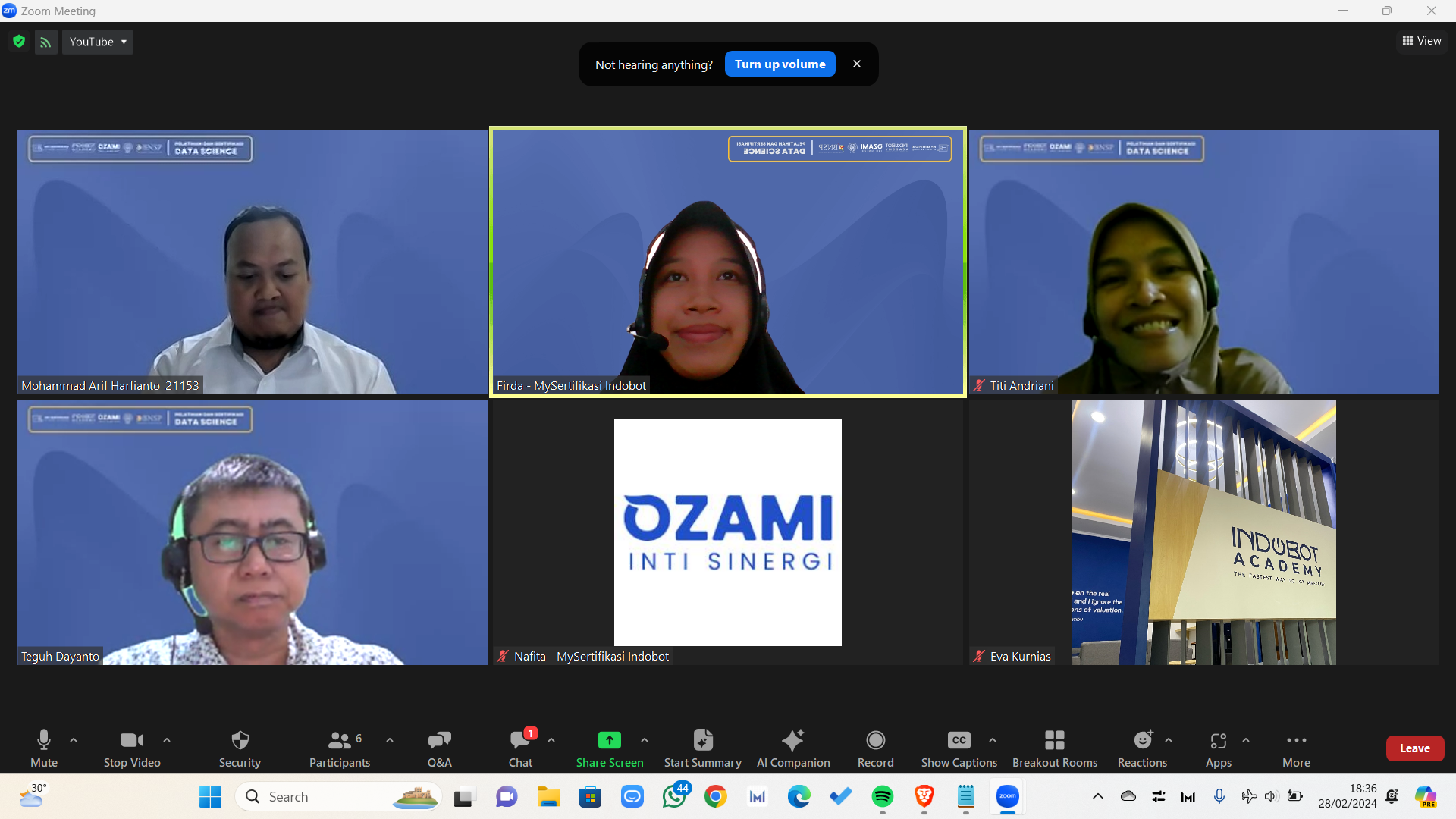Viewport: 1456px width, 819px height.
Task: Open the More menu
Action: pyautogui.click(x=1296, y=748)
